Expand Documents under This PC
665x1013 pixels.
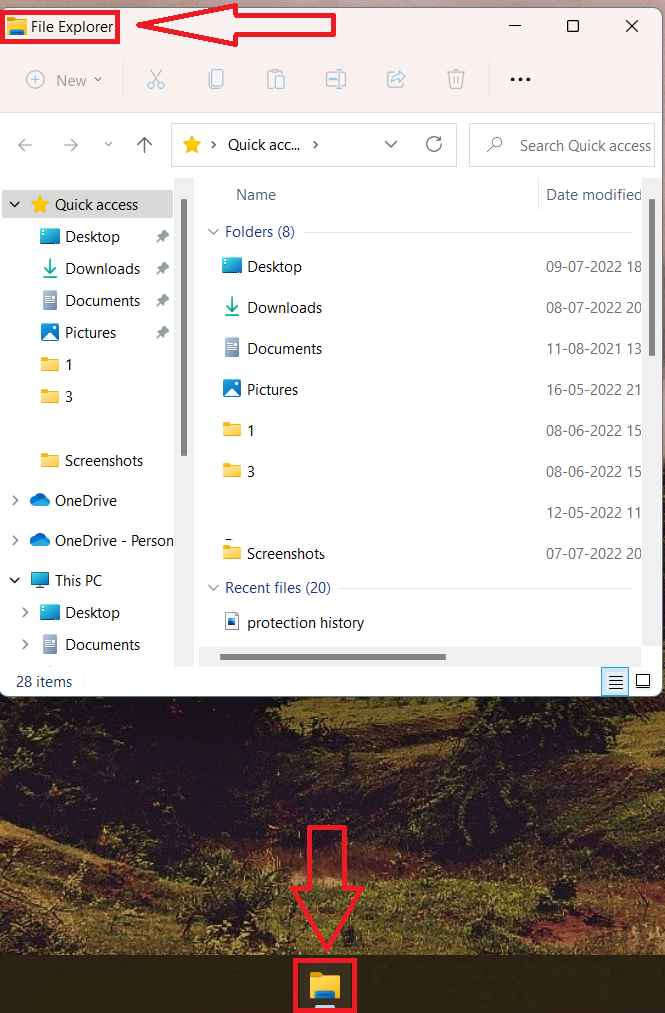[25, 644]
